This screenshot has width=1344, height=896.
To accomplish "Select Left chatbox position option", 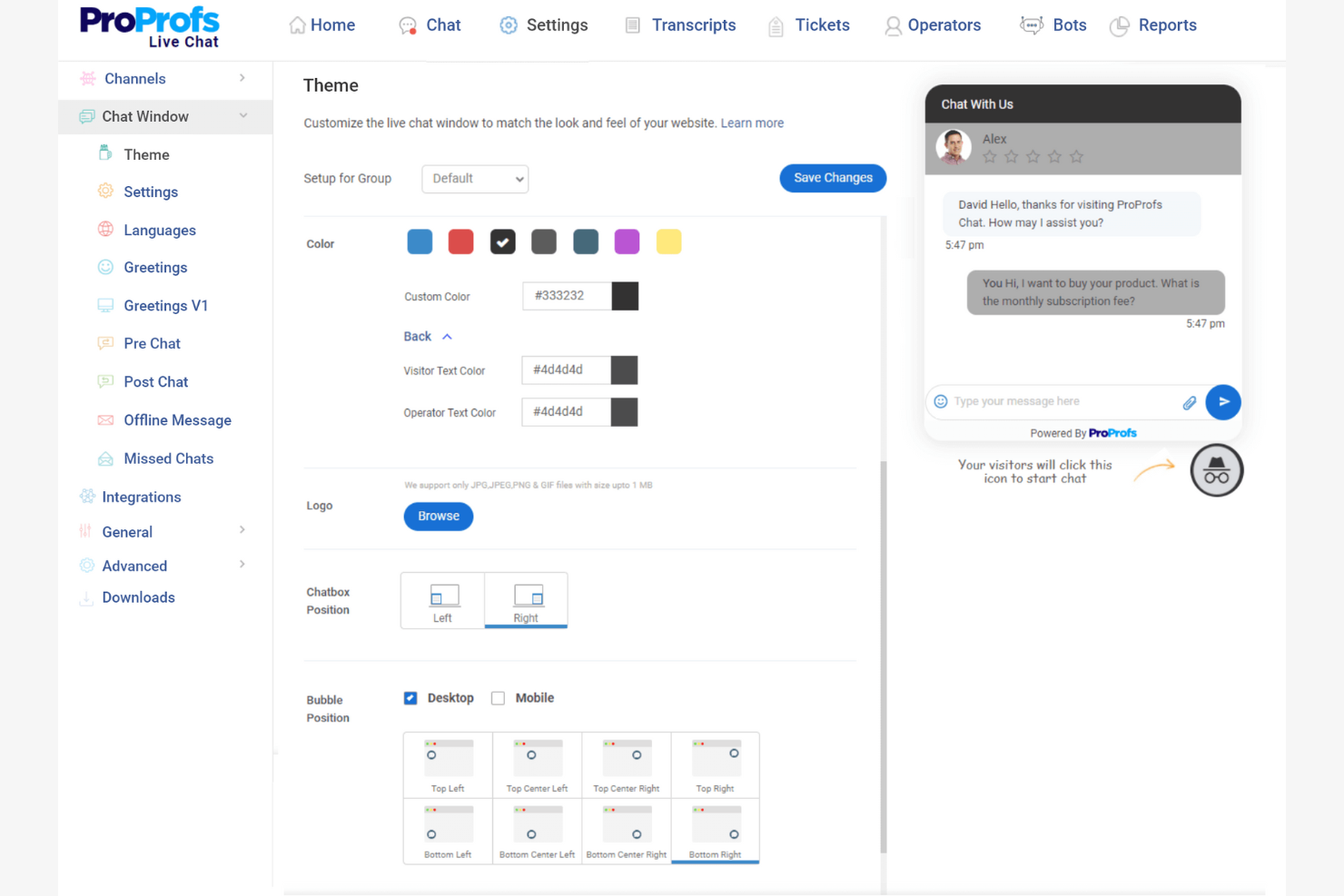I will [x=442, y=600].
